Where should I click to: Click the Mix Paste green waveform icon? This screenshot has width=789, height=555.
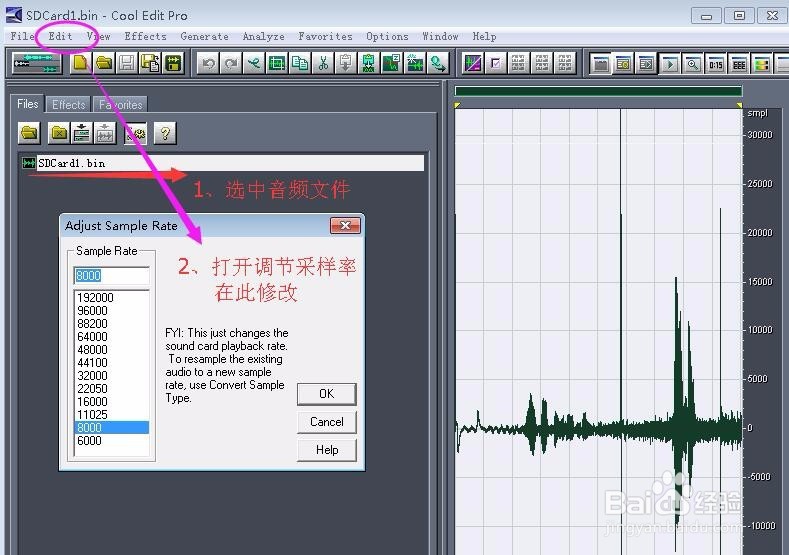(369, 63)
